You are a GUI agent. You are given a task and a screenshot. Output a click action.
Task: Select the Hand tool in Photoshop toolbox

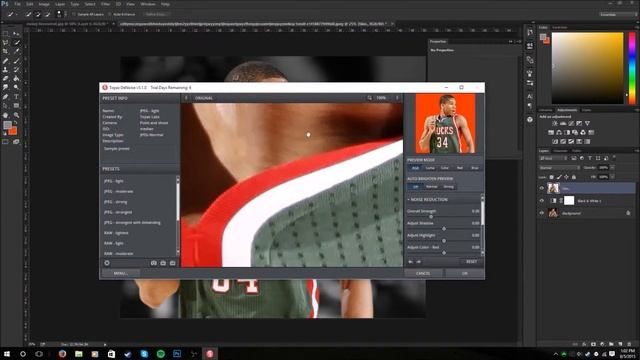pos(6,116)
